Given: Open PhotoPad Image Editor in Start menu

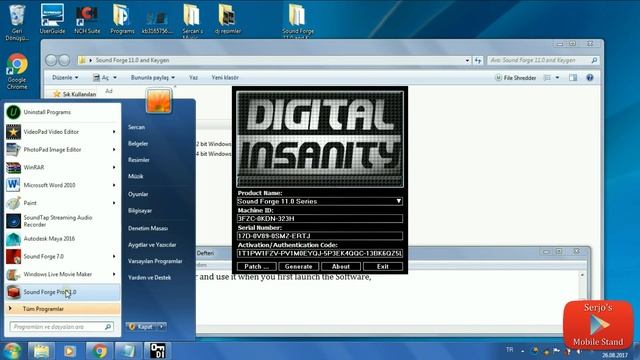Looking at the screenshot, I should click(x=62, y=149).
